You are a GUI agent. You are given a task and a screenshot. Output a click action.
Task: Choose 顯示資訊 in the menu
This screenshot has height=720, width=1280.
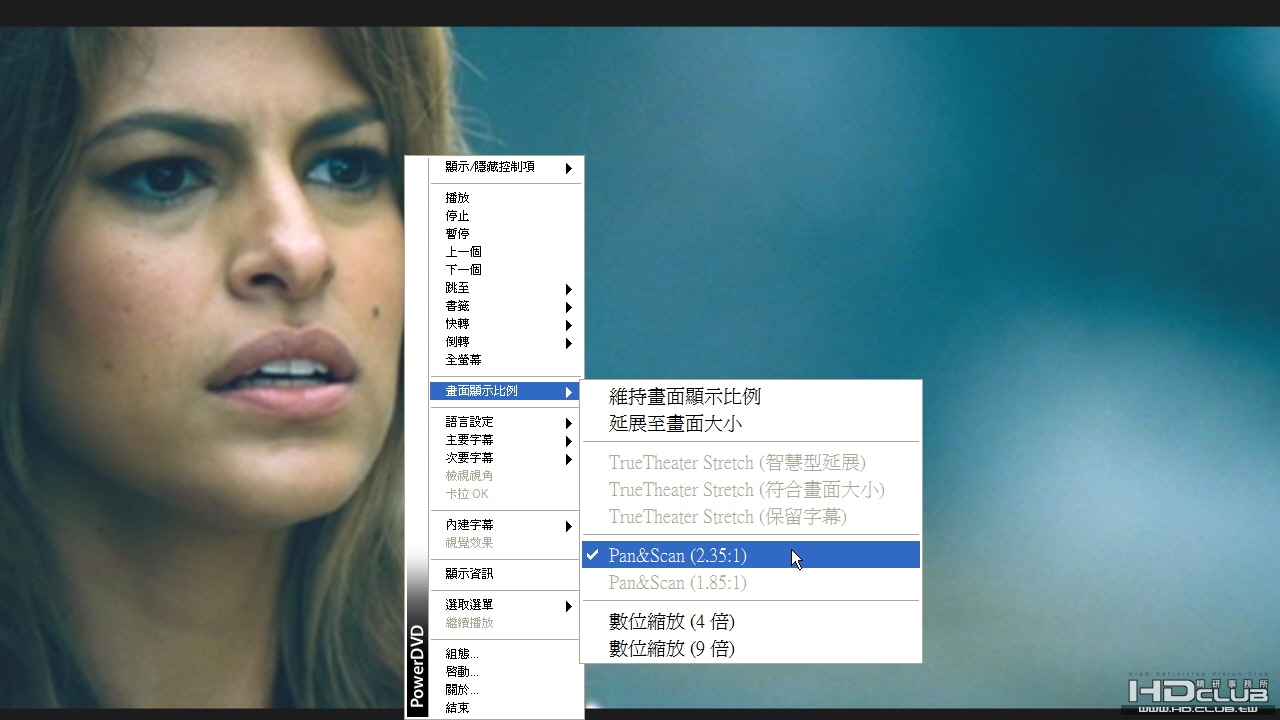coord(506,574)
